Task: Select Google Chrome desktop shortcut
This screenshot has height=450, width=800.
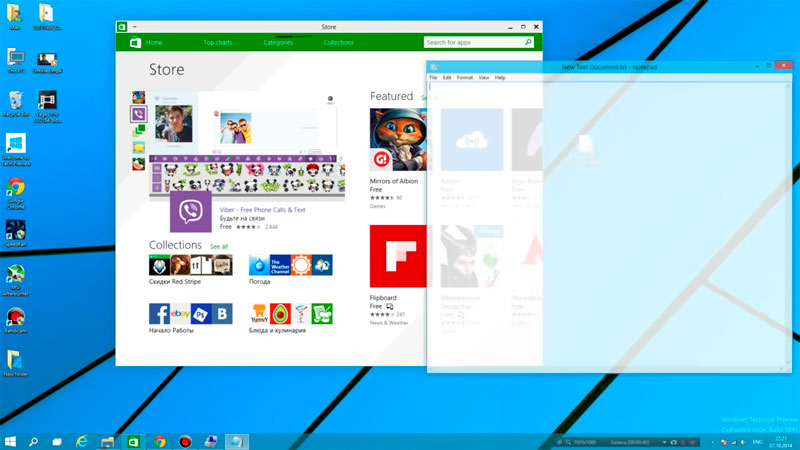Action: [15, 193]
